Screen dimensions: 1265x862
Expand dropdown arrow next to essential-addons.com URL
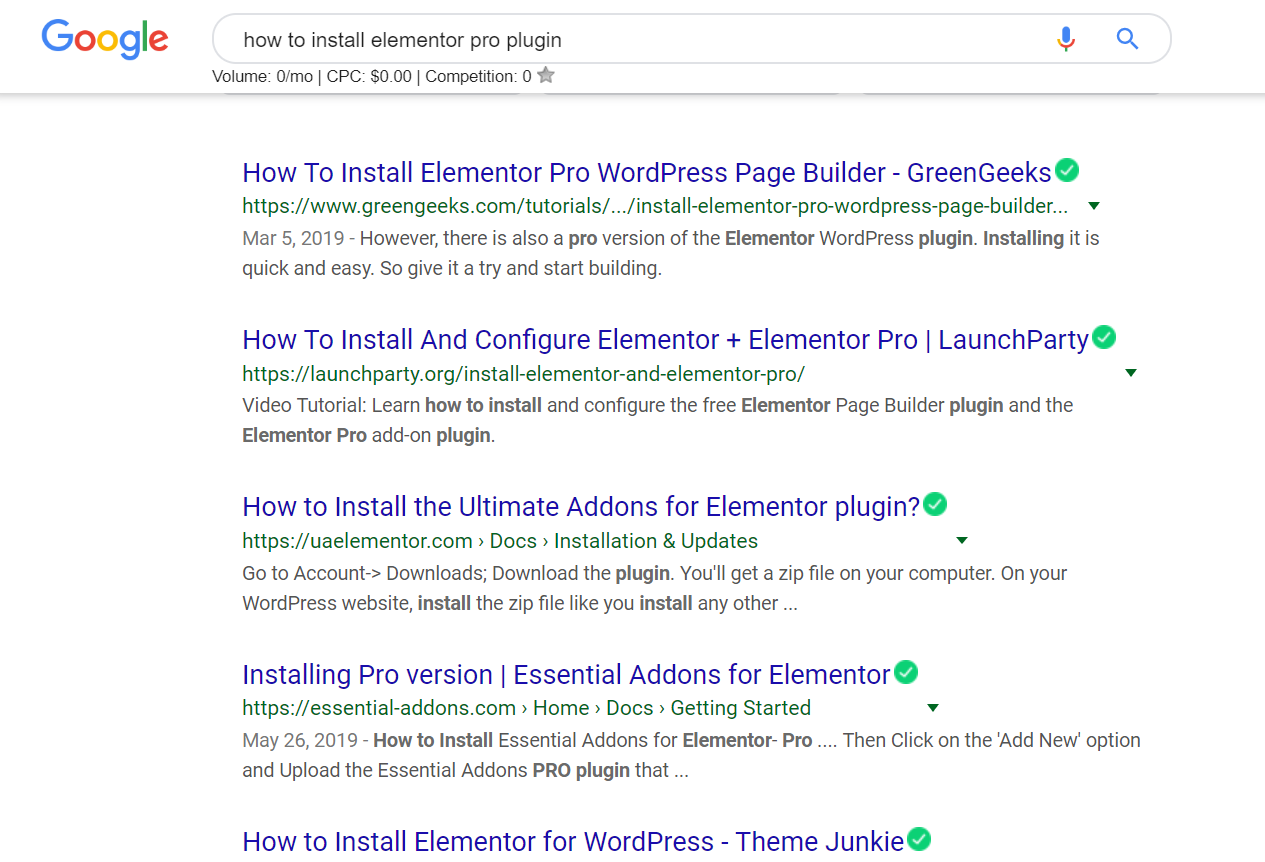tap(933, 708)
